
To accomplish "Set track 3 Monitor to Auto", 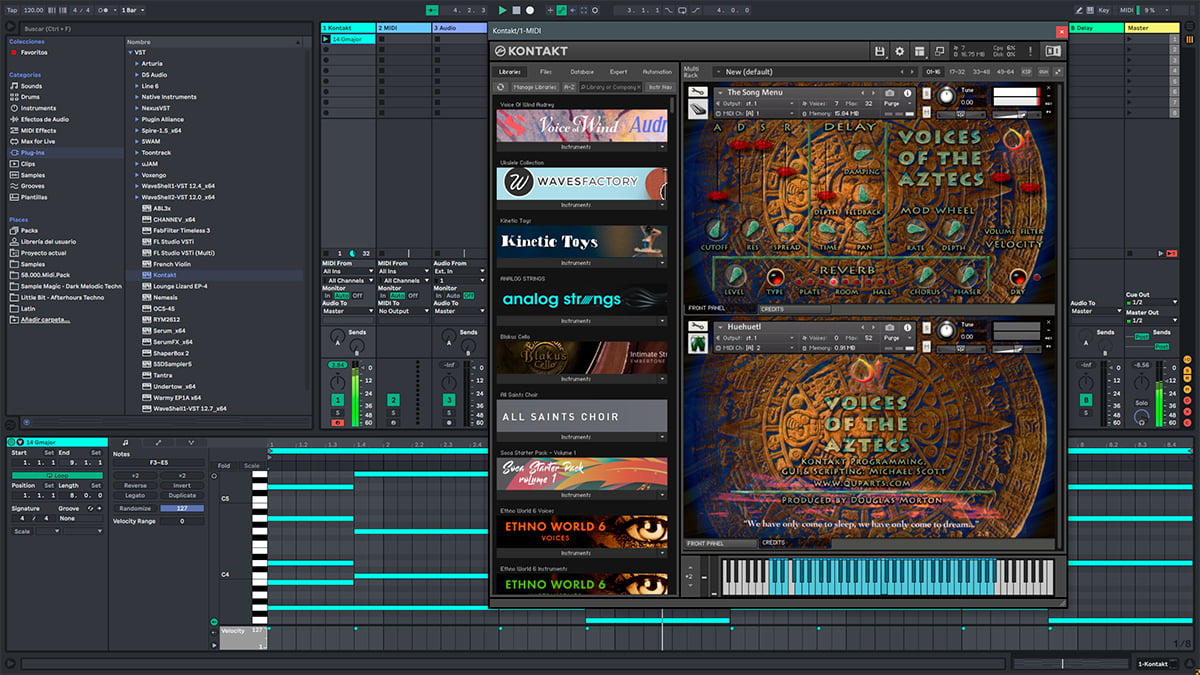I will point(453,296).
